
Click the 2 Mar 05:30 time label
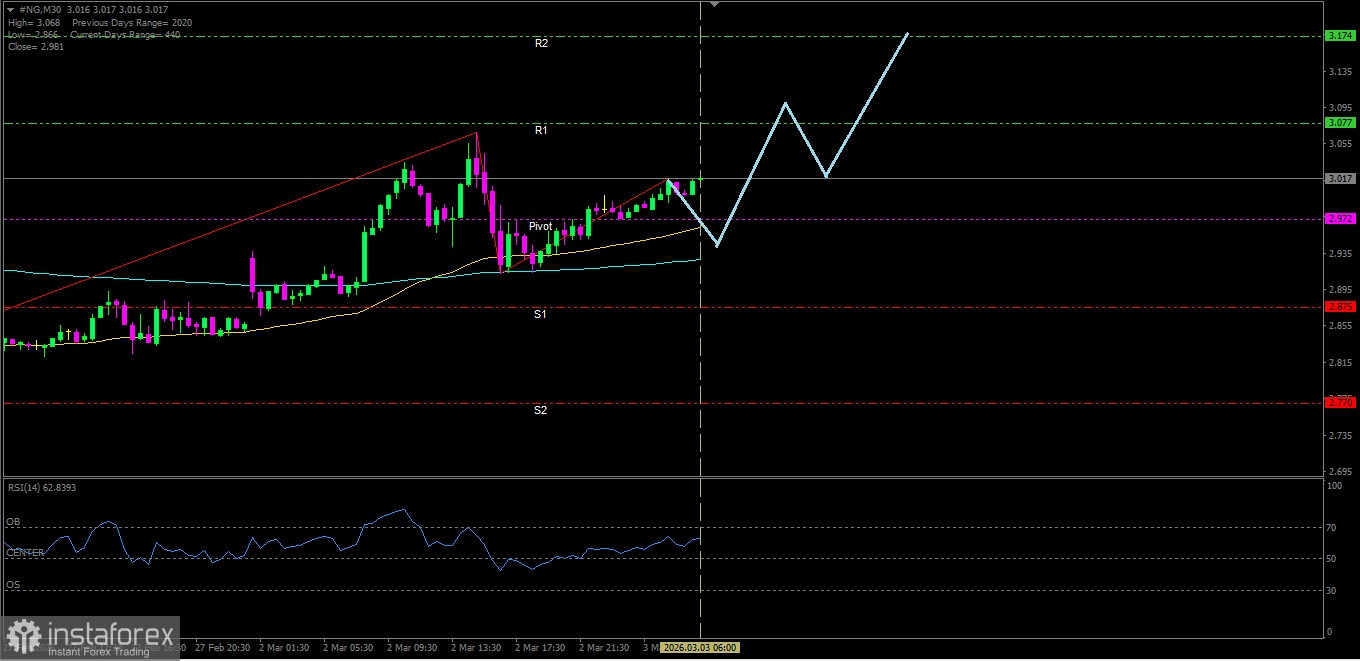point(349,648)
